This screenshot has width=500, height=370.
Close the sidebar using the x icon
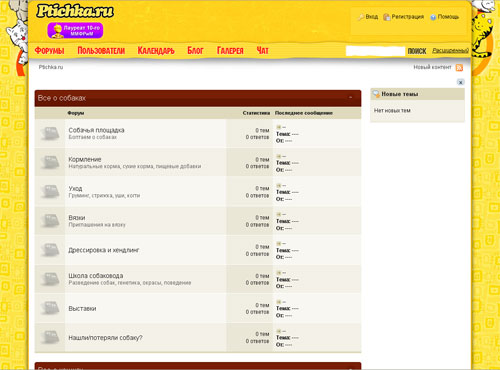[461, 82]
